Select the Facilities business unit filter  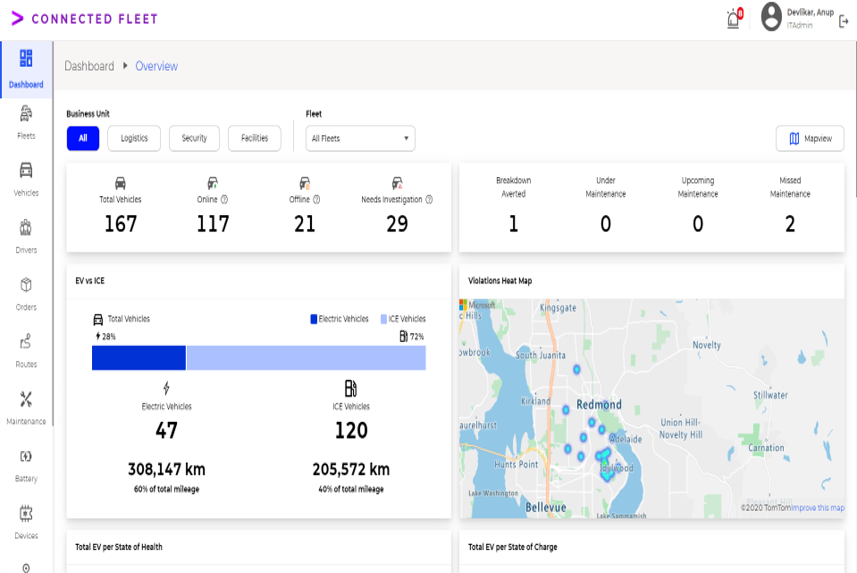point(255,138)
